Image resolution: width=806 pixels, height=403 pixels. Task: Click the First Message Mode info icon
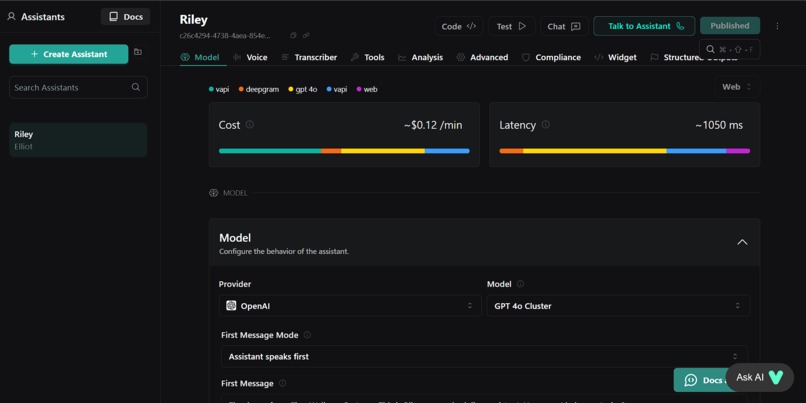(x=307, y=335)
